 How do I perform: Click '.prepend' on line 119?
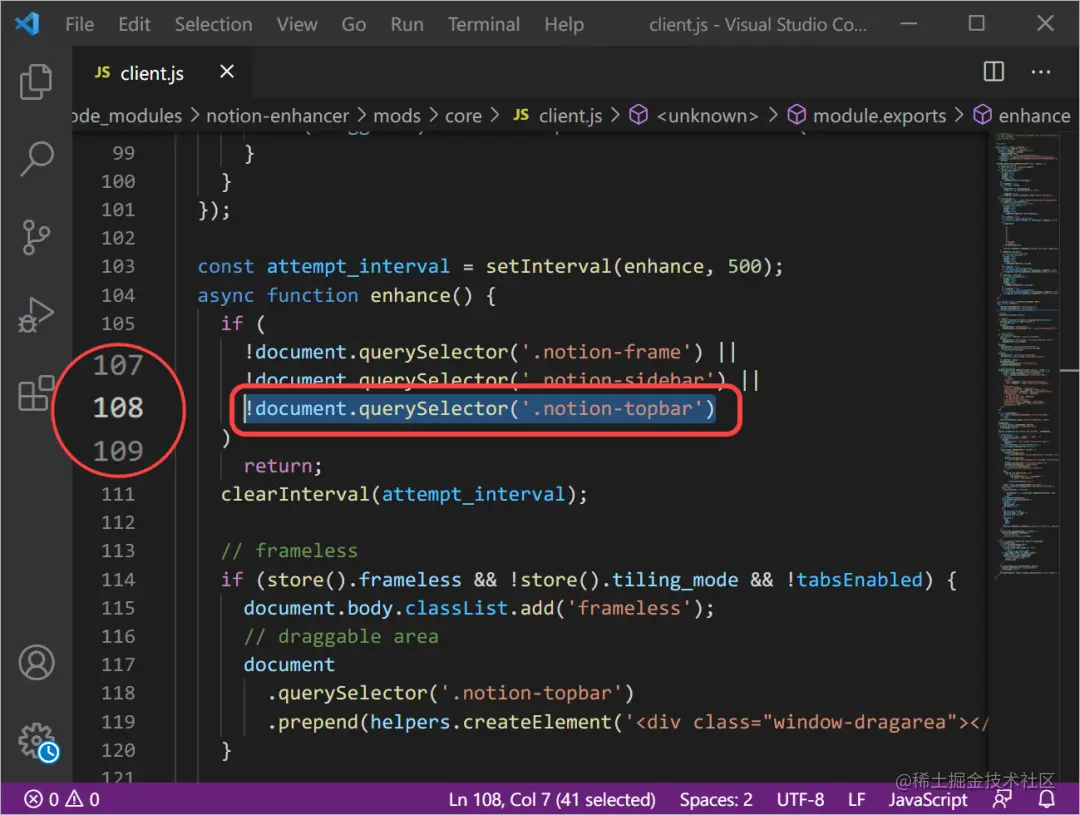312,722
